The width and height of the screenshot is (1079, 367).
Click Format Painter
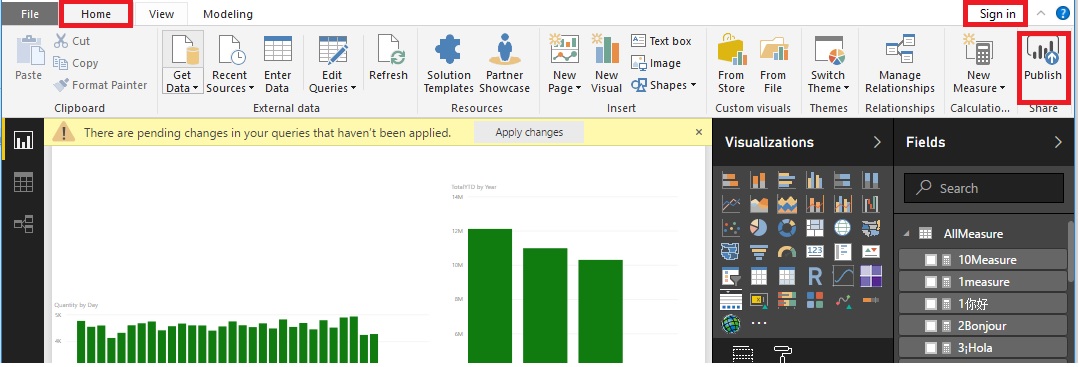point(100,85)
